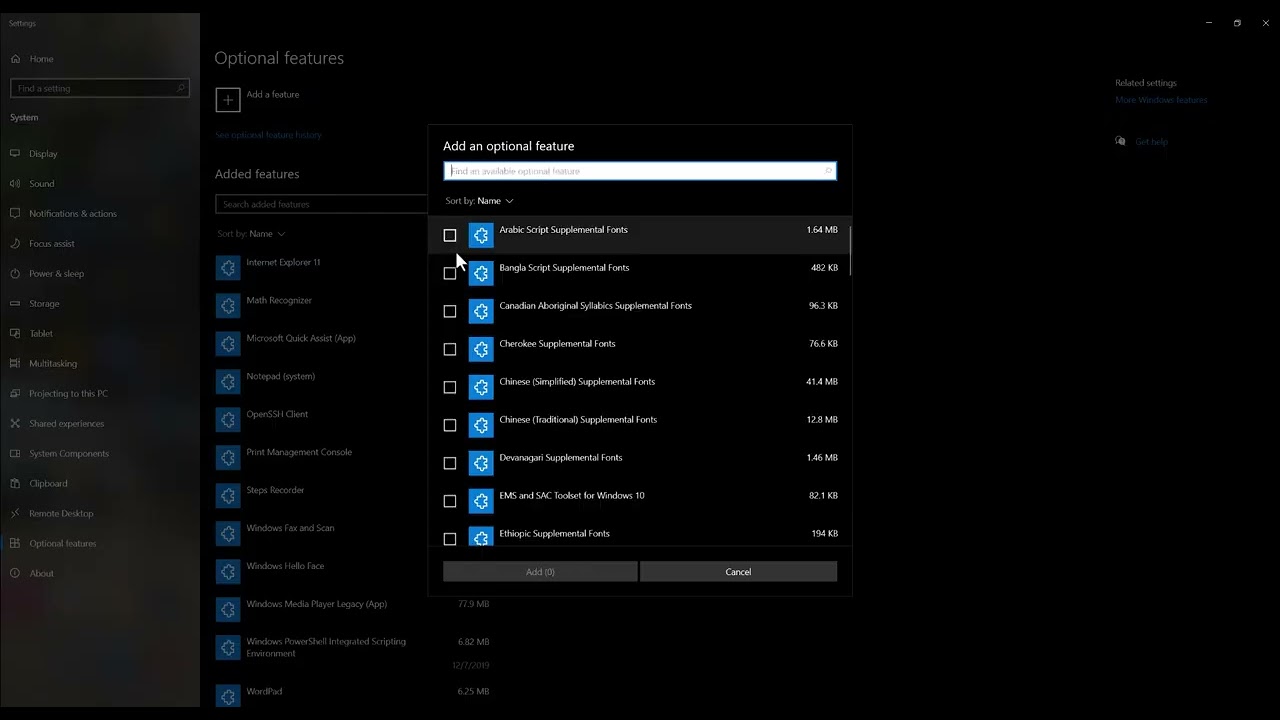Click the plus icon for Add a feature
The width and height of the screenshot is (1280, 720).
[228, 99]
